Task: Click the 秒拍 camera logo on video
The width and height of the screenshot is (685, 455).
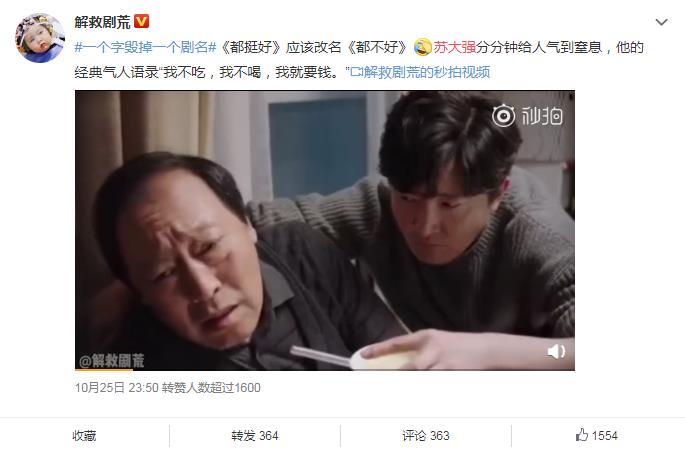Action: [527, 116]
